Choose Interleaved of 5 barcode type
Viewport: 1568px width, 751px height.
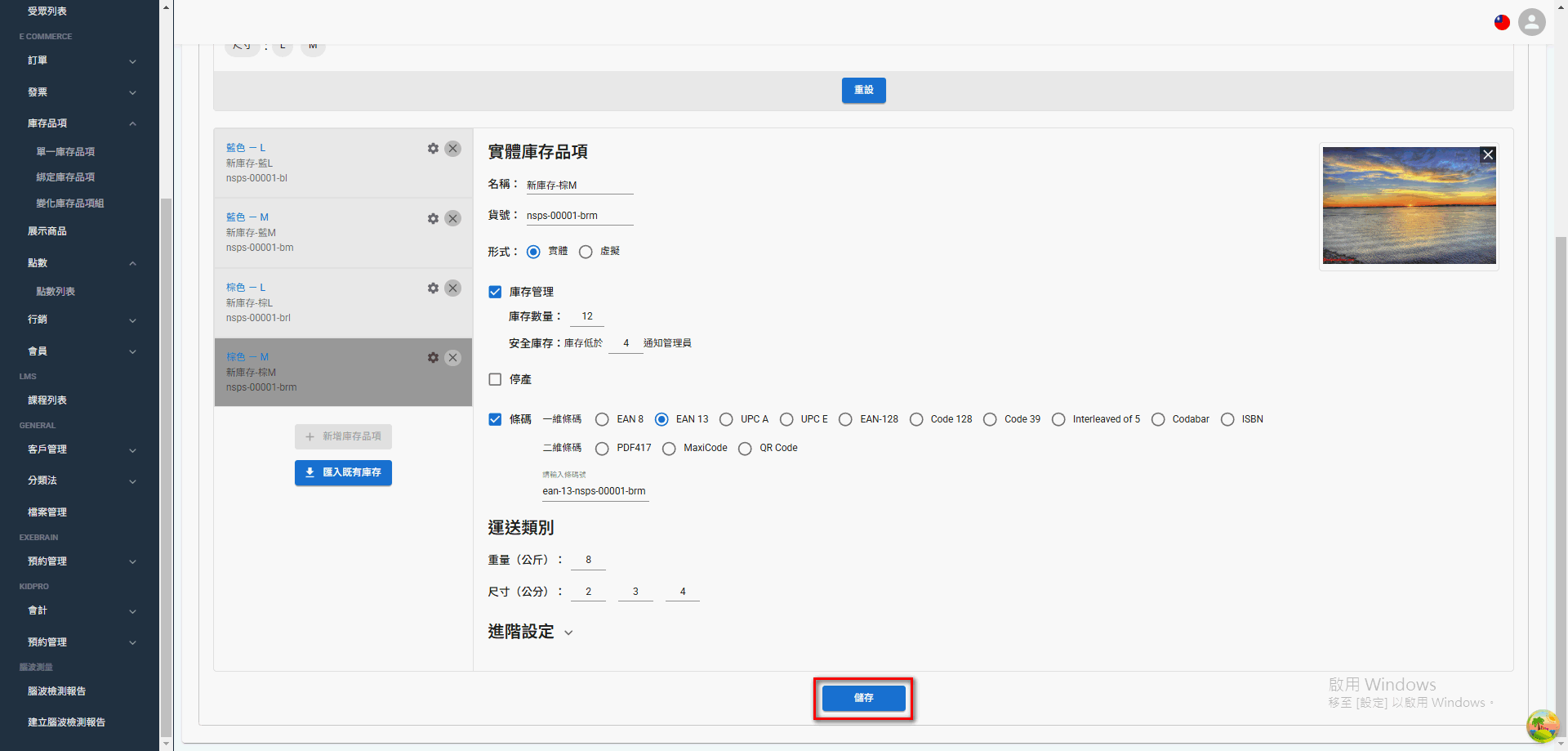[x=1058, y=419]
